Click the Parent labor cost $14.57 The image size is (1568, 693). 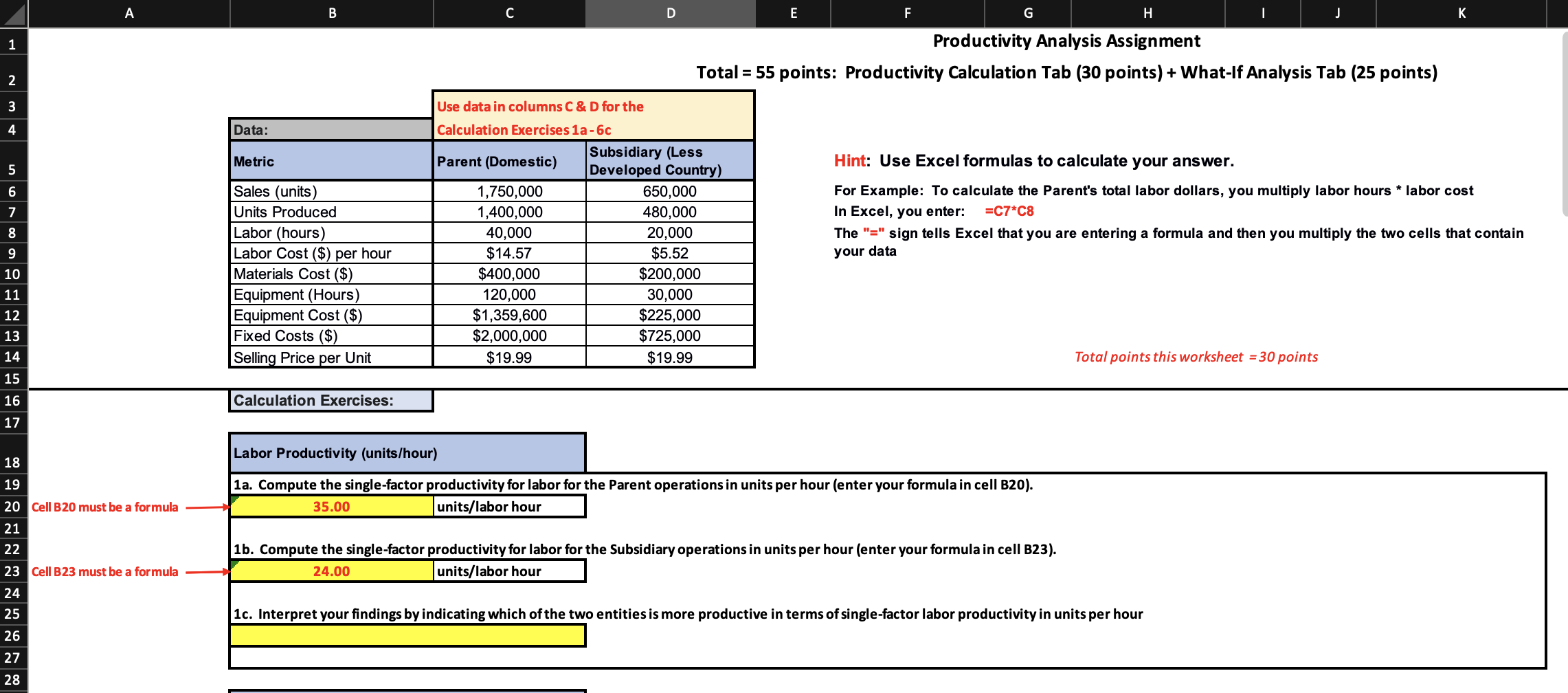click(x=509, y=253)
